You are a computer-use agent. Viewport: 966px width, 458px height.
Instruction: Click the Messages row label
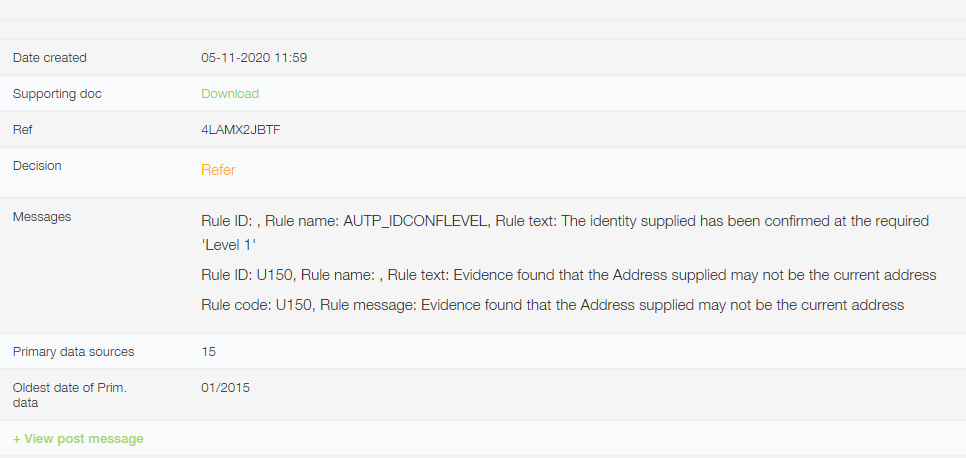tap(42, 217)
